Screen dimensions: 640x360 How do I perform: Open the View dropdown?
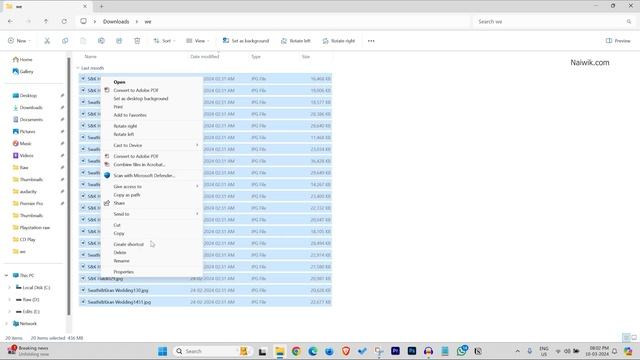[x=198, y=41]
